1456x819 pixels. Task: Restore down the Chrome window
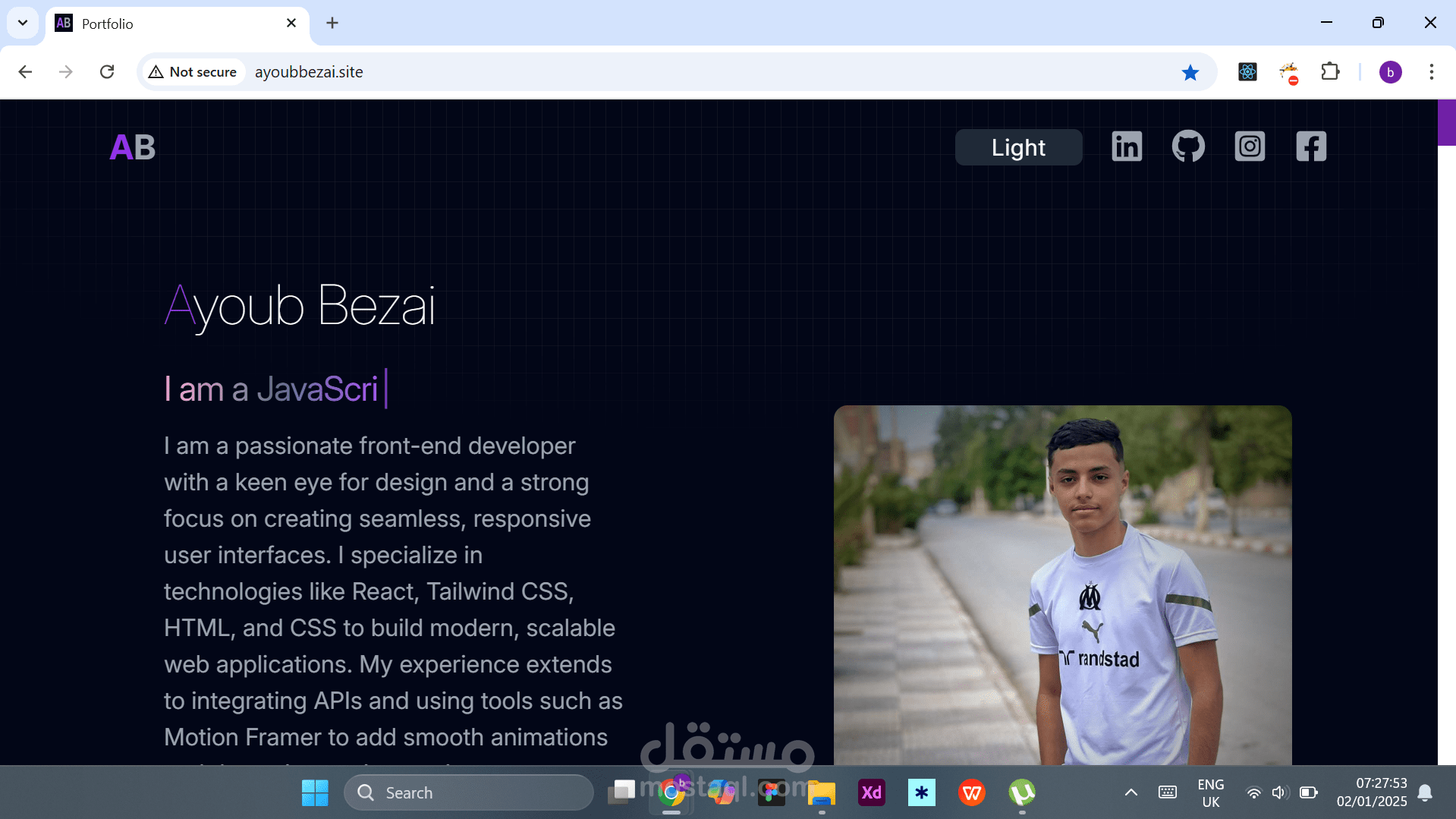(1378, 23)
